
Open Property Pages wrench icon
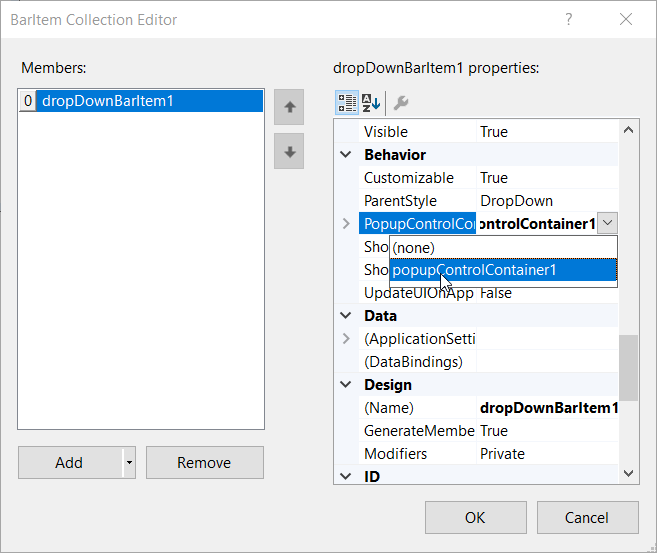pos(400,102)
